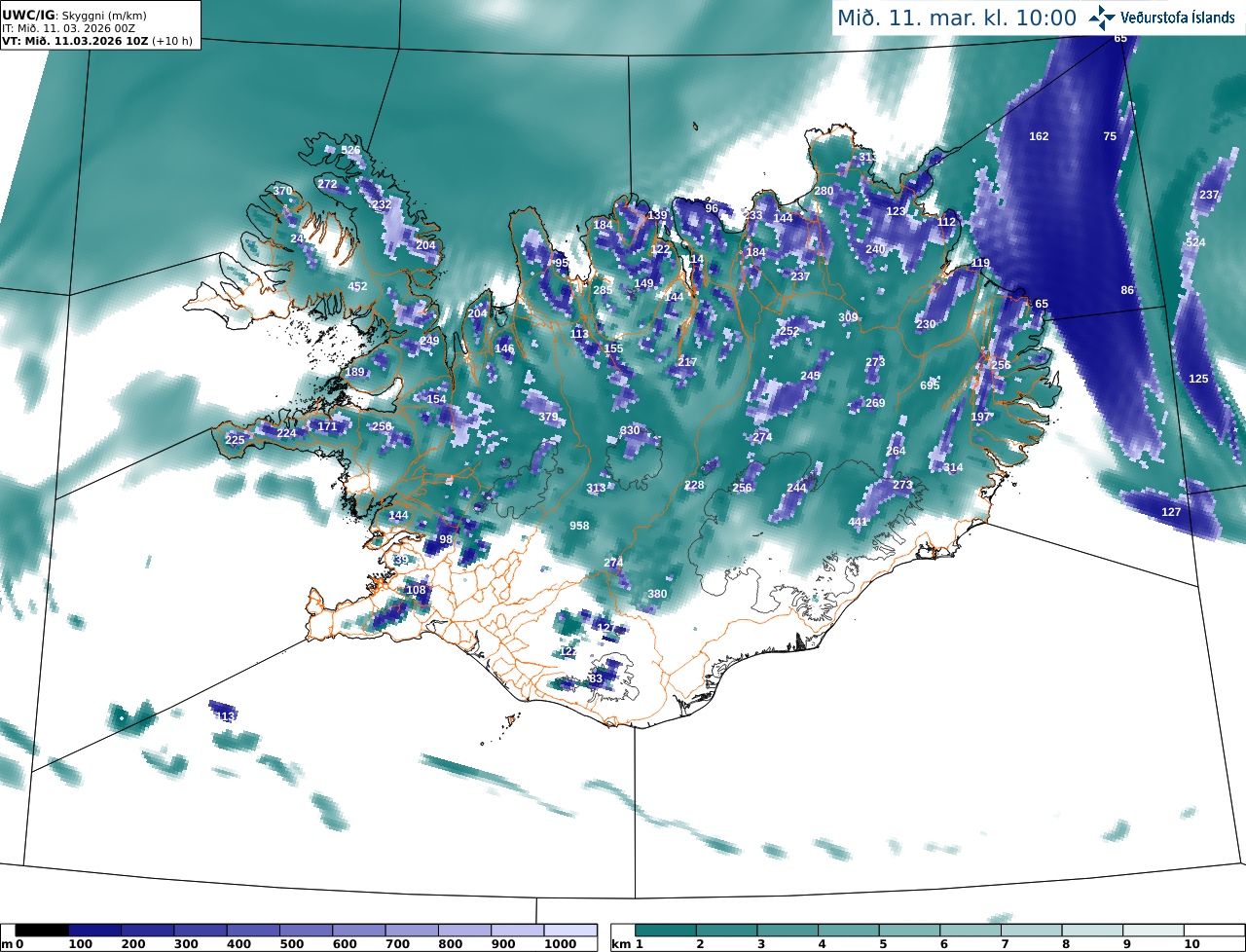Pick the 200–300 m legend swatch
The image size is (1246, 952).
click(147, 931)
